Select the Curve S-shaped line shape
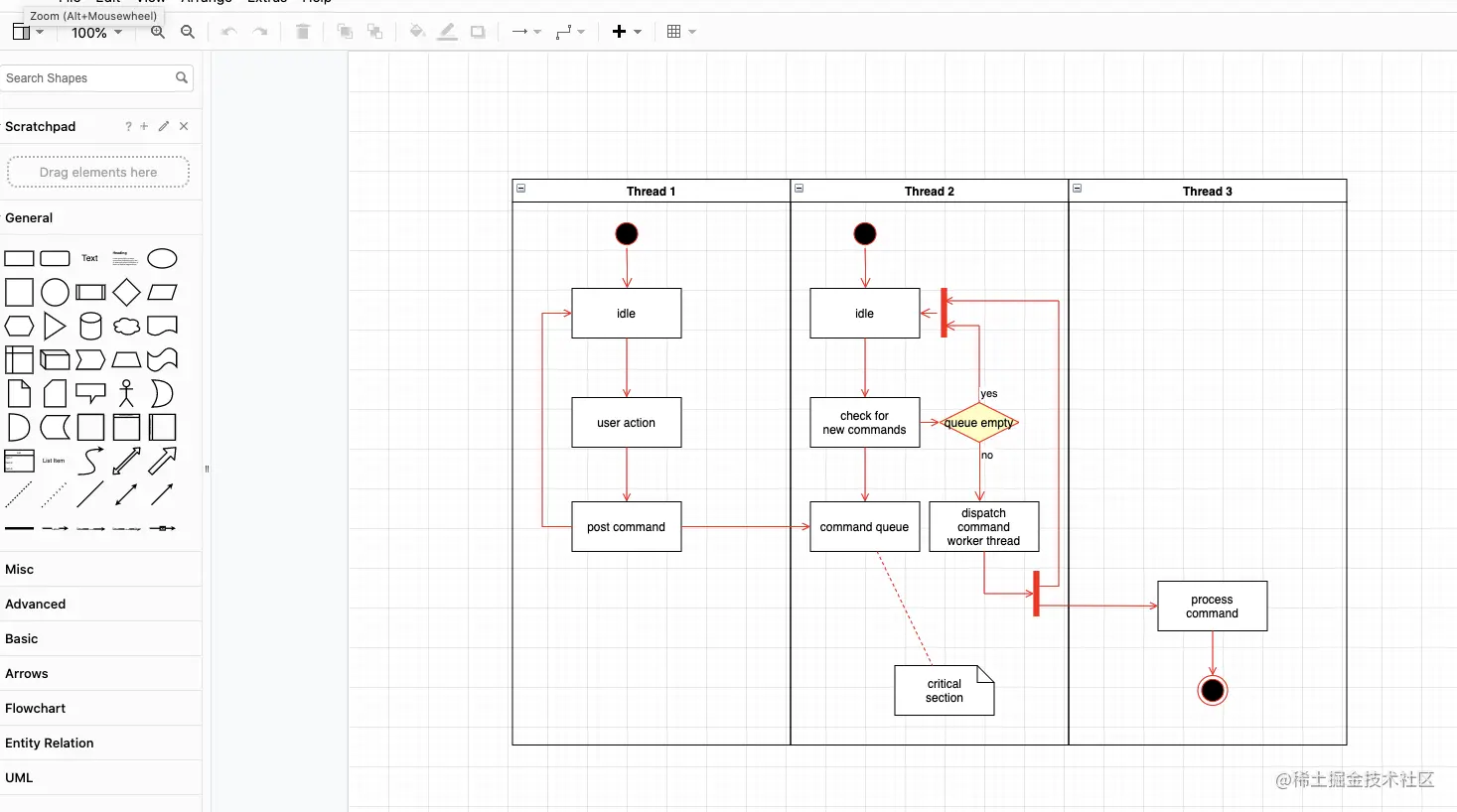1457x812 pixels. pos(90,461)
